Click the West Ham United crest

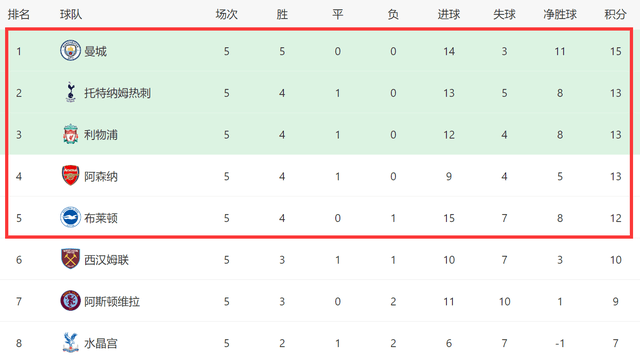(70, 259)
